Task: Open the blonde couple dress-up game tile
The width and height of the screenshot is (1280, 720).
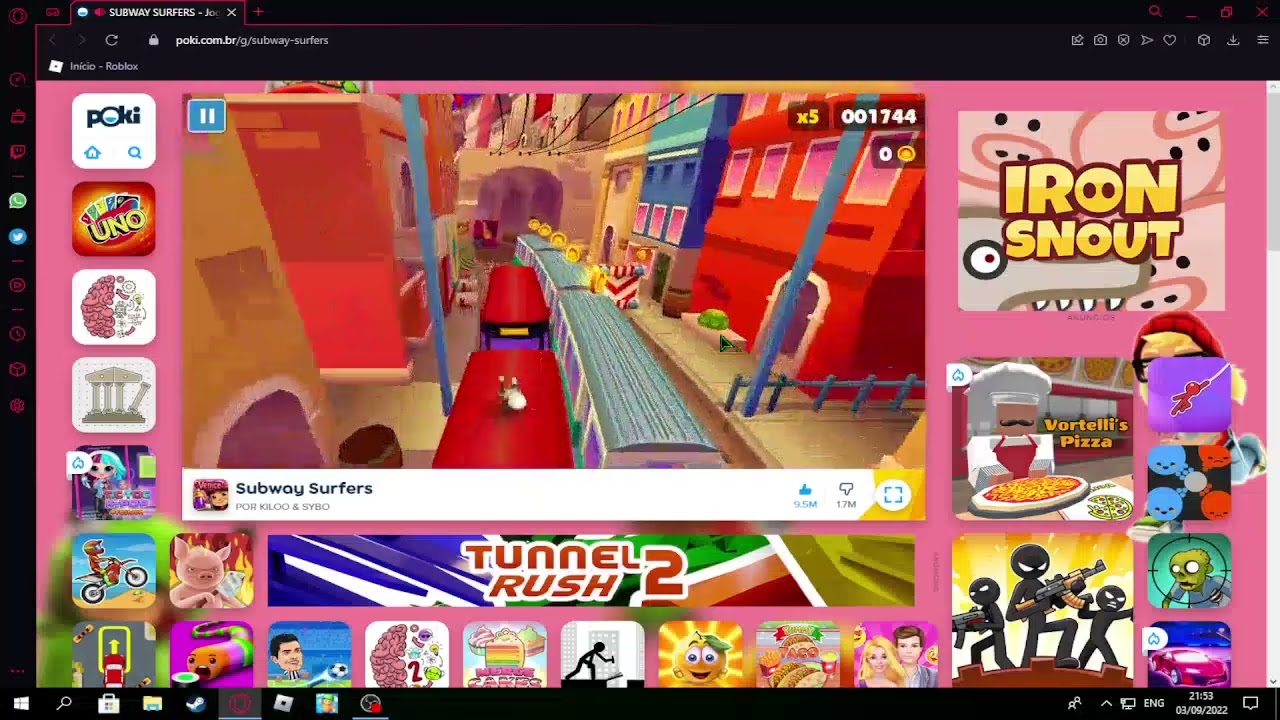Action: (896, 654)
